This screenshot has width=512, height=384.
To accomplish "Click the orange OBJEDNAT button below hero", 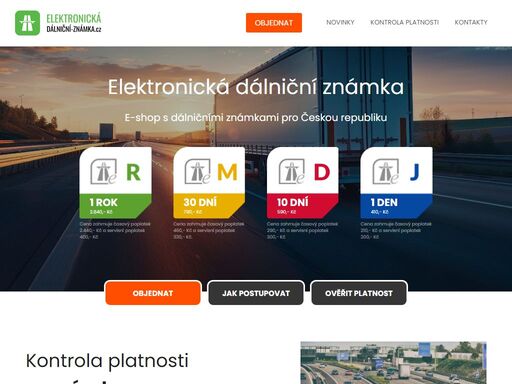I will click(153, 293).
